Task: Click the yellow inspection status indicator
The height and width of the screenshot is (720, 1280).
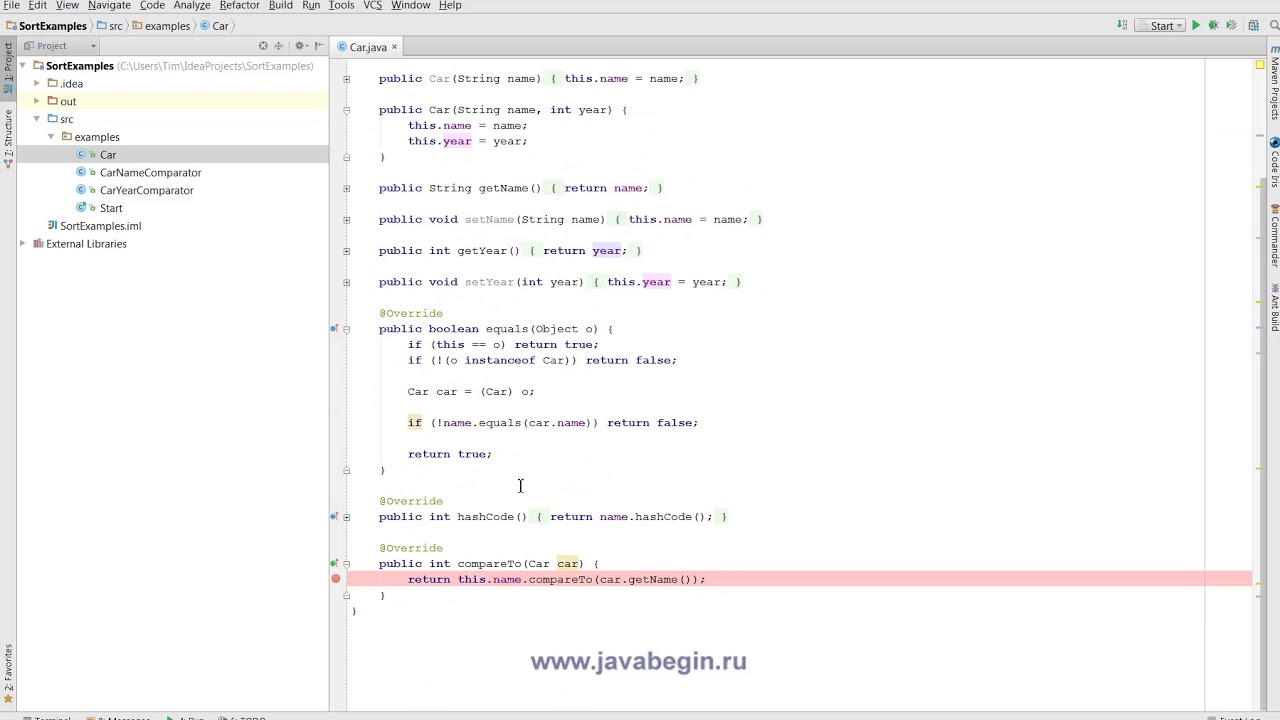Action: click(x=1259, y=65)
